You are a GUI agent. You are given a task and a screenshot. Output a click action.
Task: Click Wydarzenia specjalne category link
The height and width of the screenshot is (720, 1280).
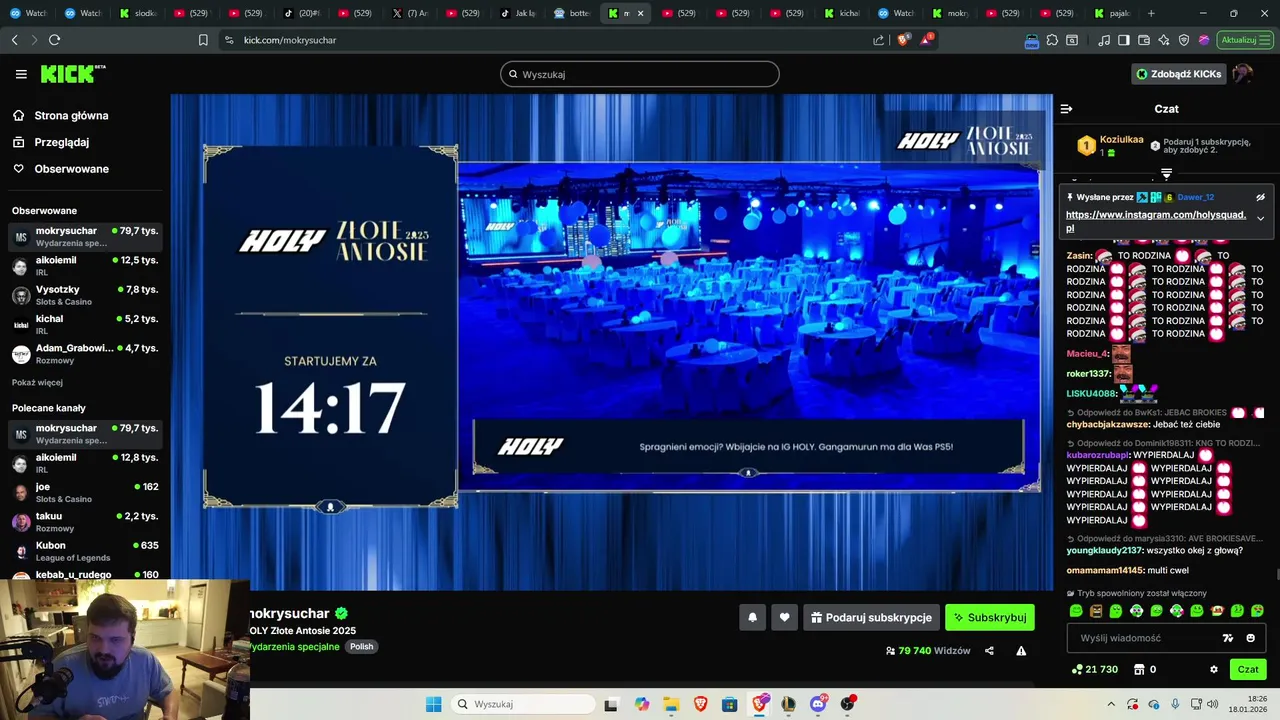296,647
